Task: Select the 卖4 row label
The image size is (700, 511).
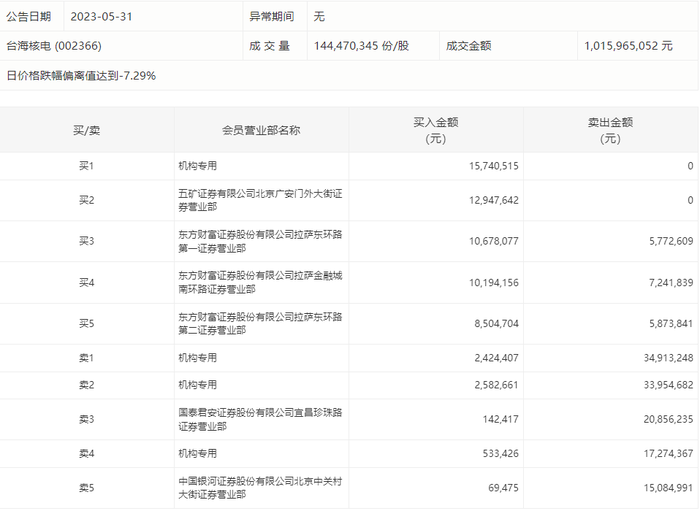Action: click(x=87, y=454)
